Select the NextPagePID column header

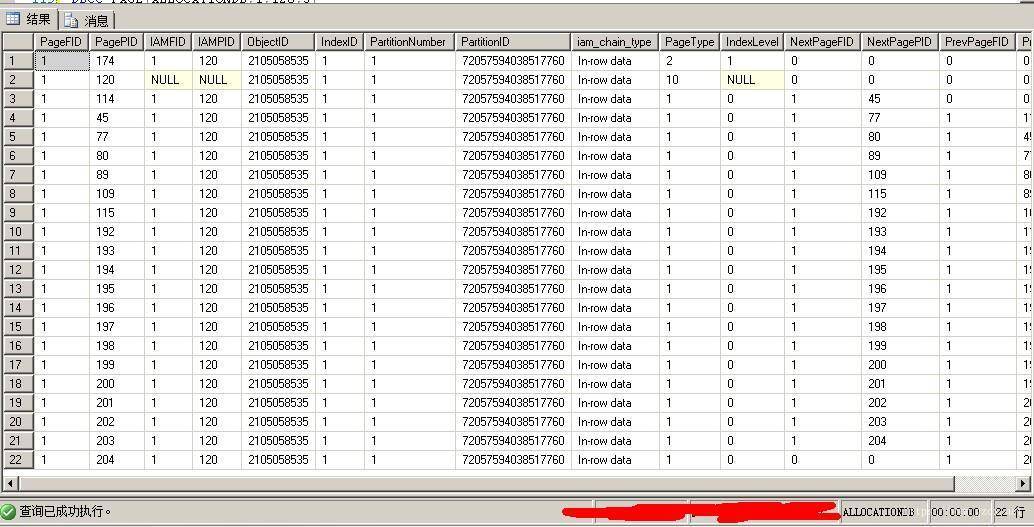point(900,42)
